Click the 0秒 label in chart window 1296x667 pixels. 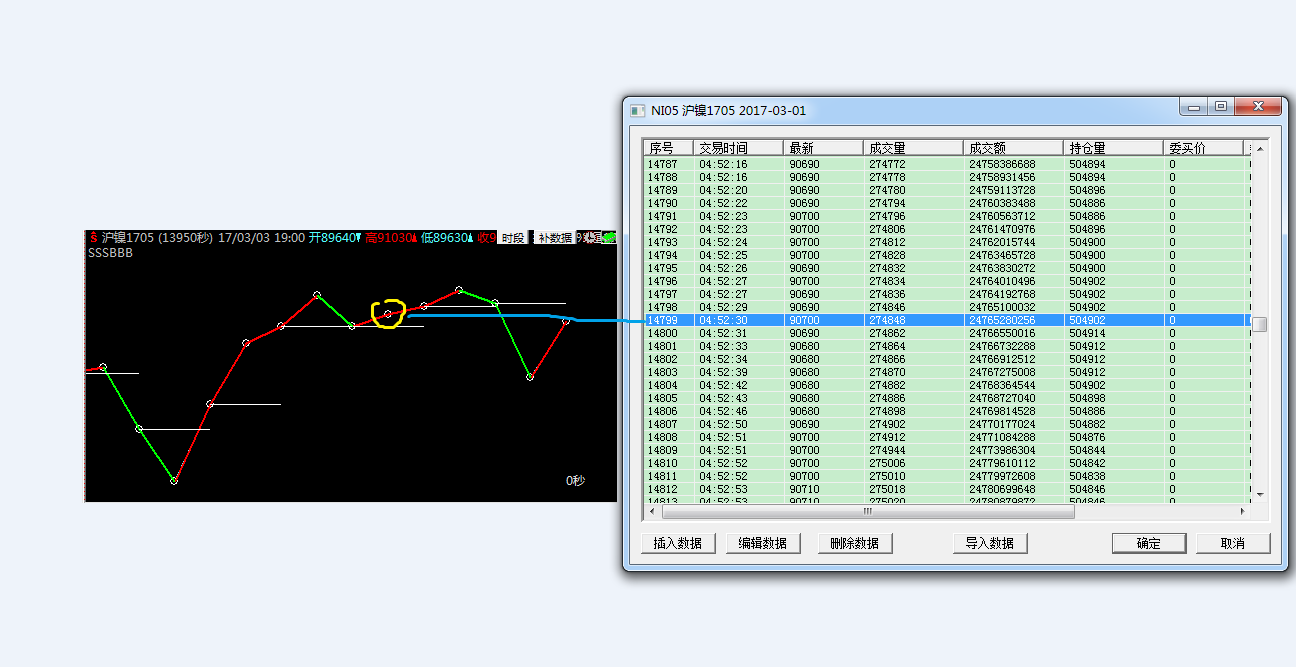[x=576, y=481]
